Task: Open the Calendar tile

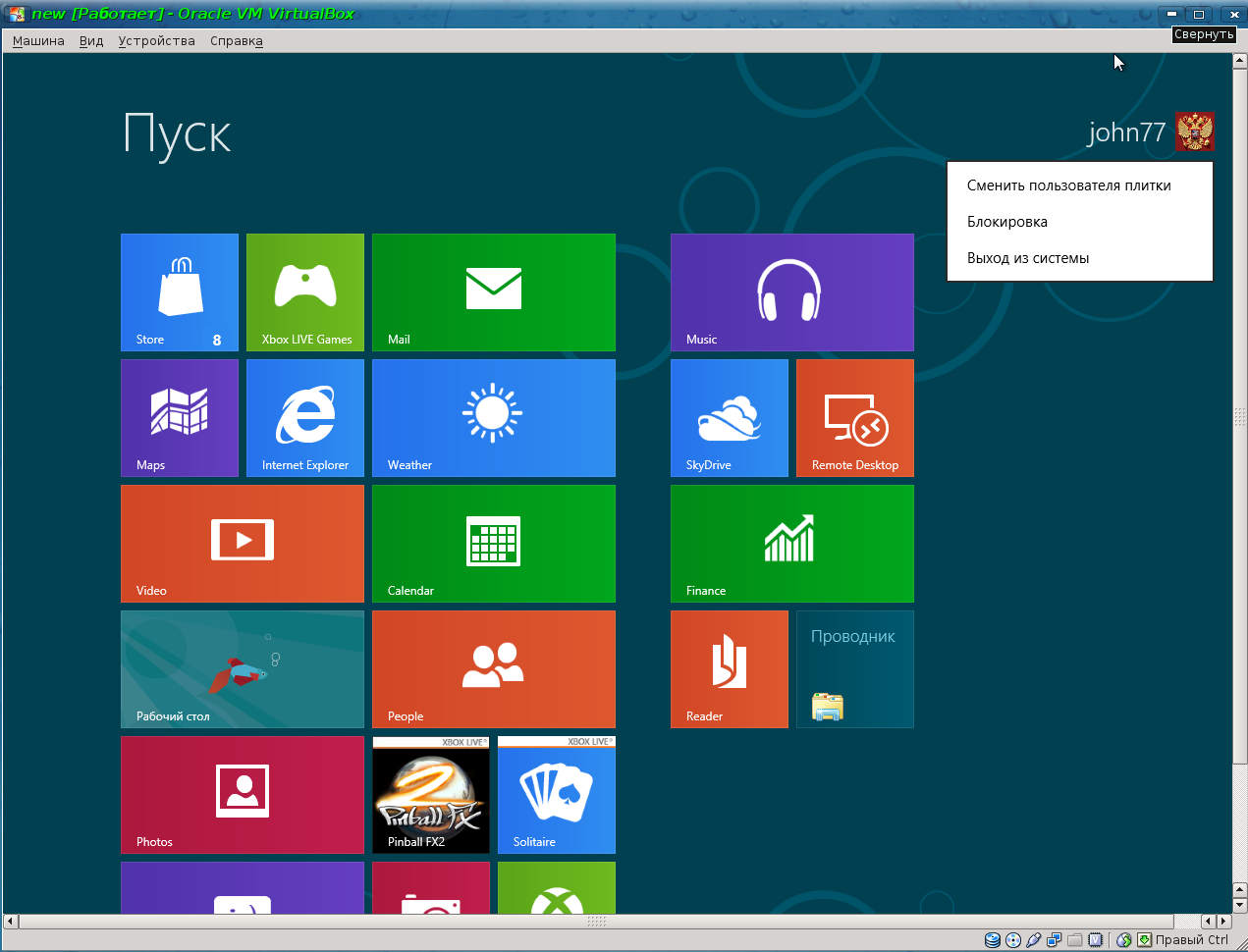Action: click(x=494, y=544)
